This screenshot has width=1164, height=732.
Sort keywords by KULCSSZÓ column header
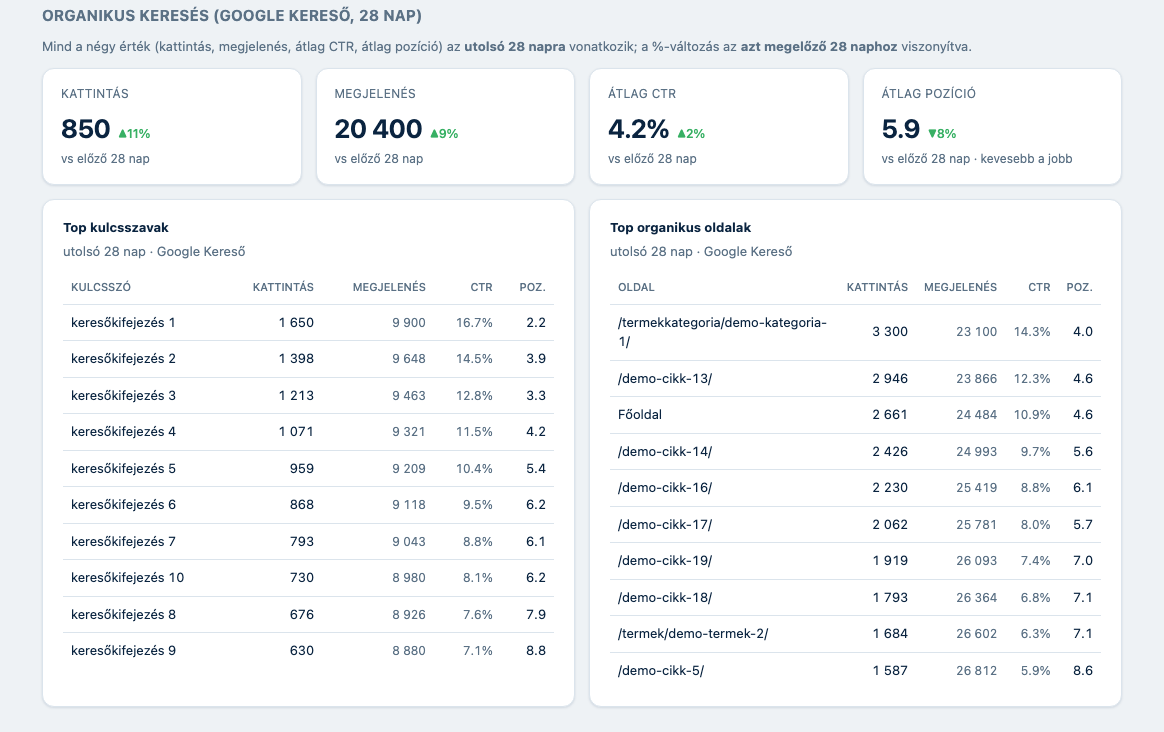[x=101, y=287]
